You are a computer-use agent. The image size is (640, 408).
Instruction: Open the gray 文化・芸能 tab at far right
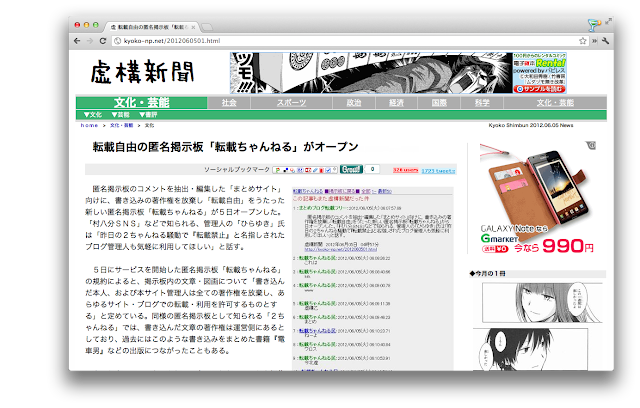coord(555,103)
